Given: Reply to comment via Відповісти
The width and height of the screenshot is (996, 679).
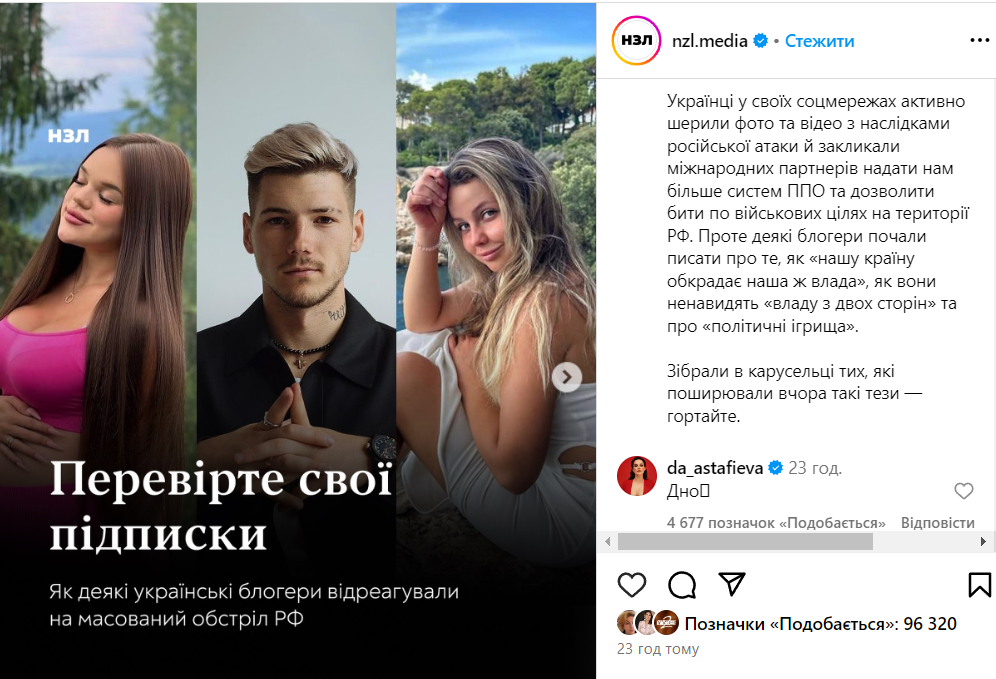Looking at the screenshot, I should [x=938, y=523].
